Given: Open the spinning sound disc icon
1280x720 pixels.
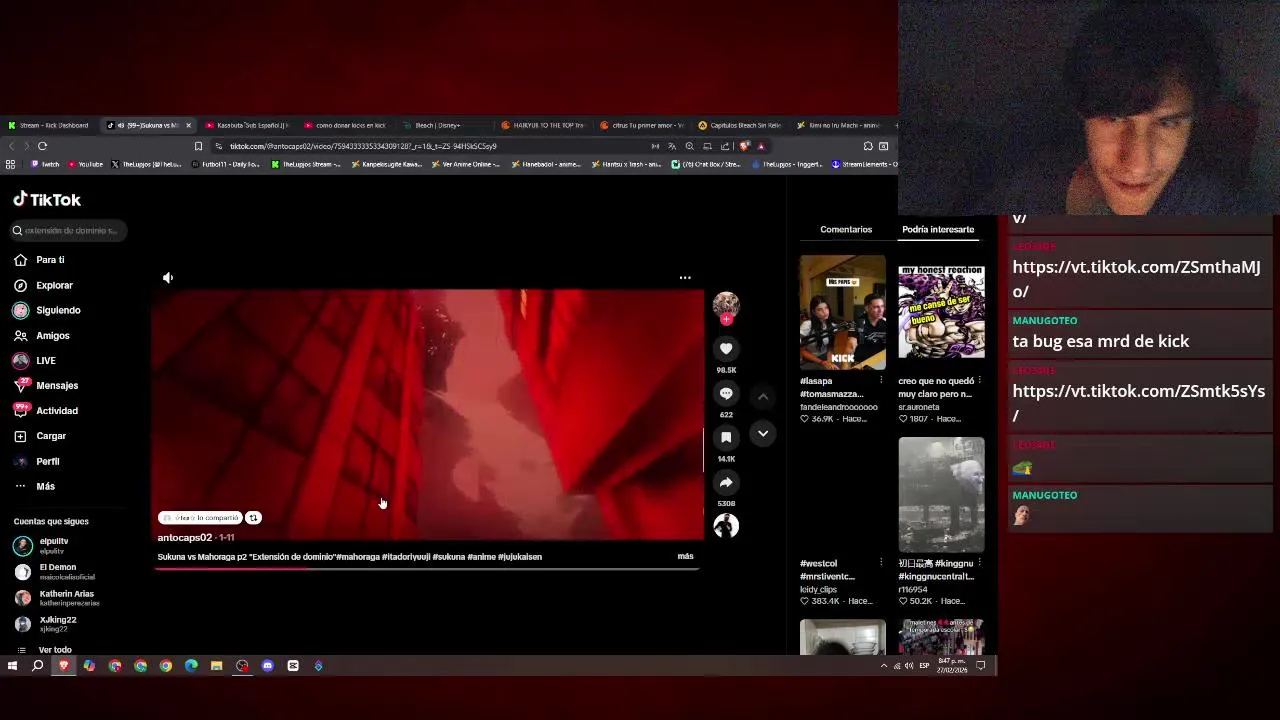Looking at the screenshot, I should (726, 526).
